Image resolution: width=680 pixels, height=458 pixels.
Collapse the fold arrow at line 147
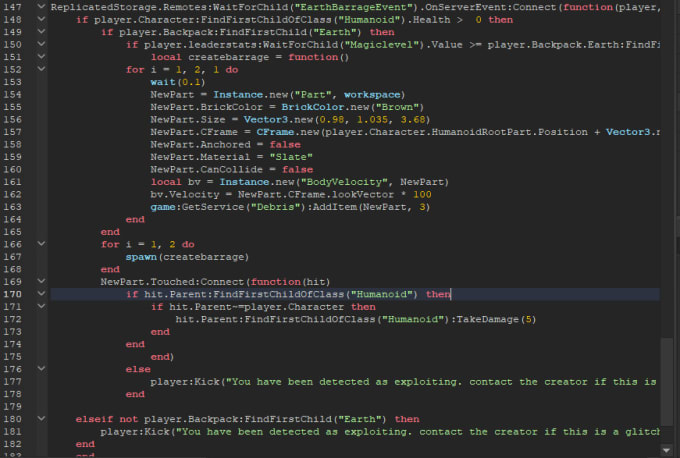click(x=41, y=7)
